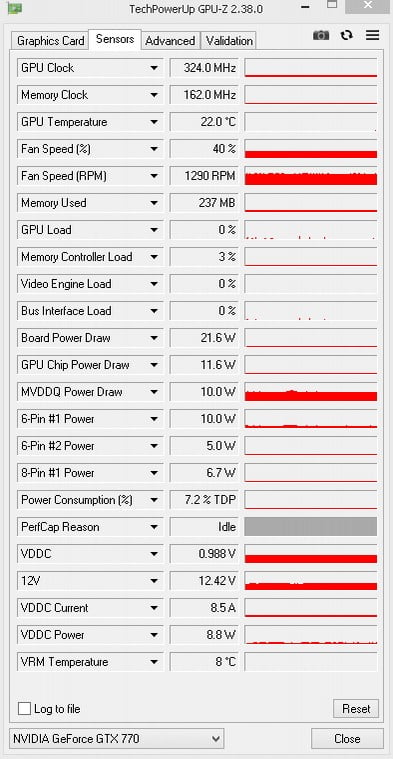Click the Reset button
Screen dimensions: 393x759
click(356, 709)
